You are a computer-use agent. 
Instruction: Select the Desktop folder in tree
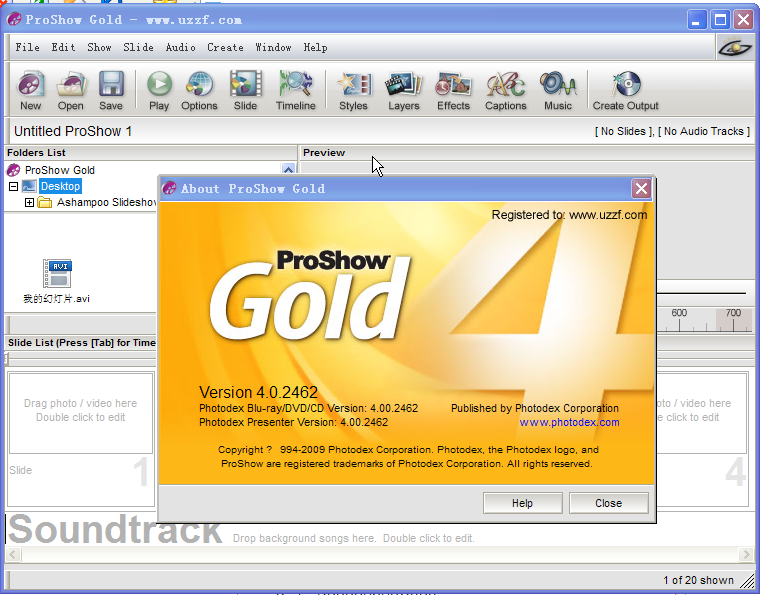pyautogui.click(x=60, y=186)
